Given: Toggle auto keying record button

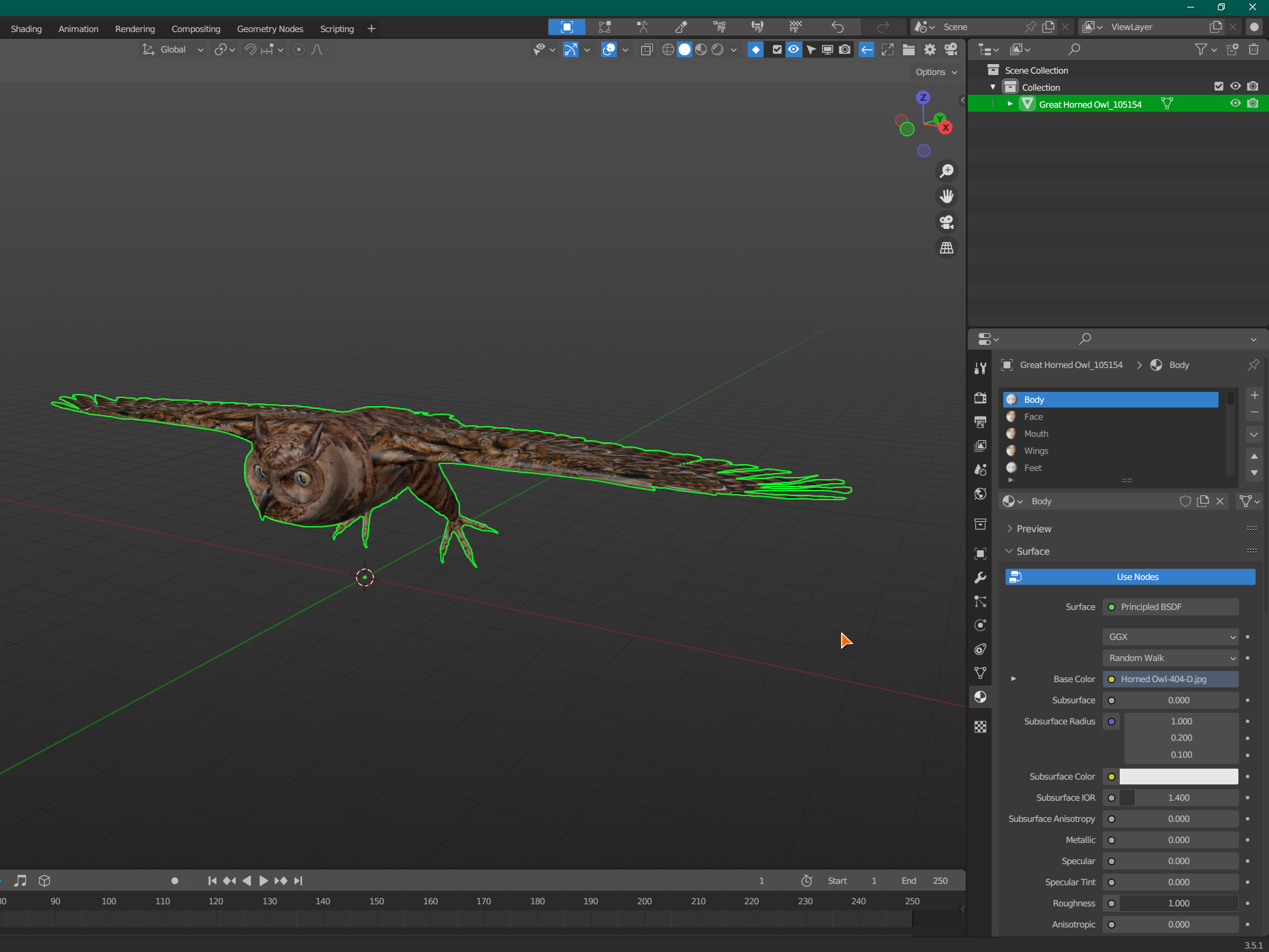Looking at the screenshot, I should tap(174, 880).
